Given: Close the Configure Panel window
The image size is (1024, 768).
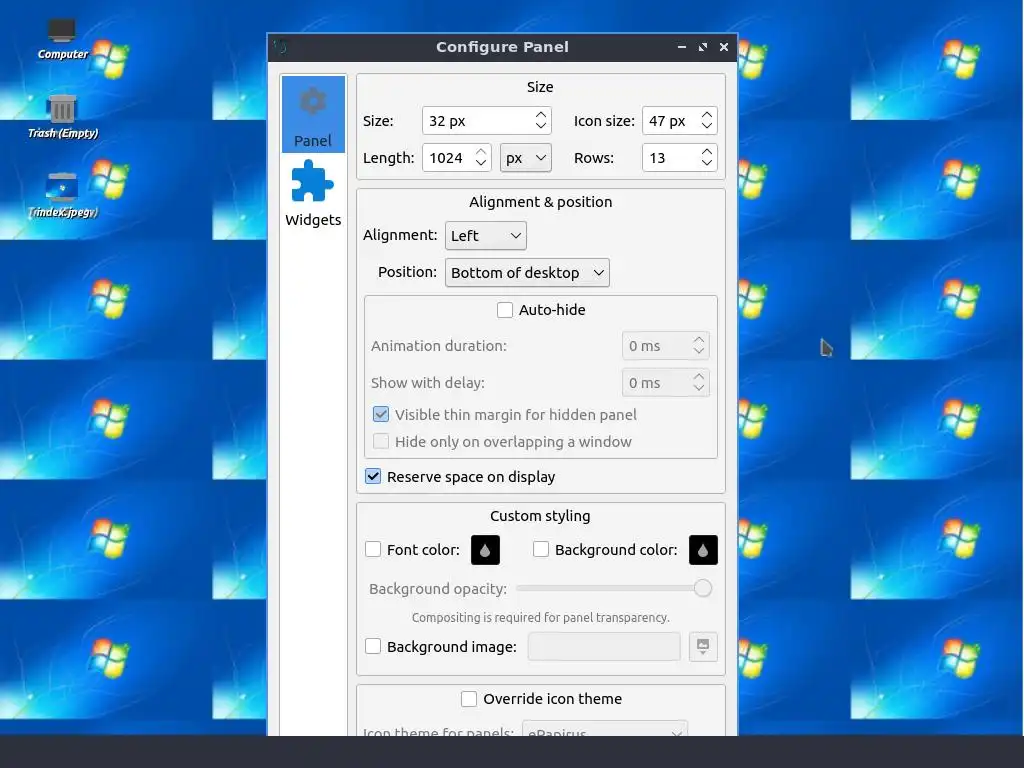Looking at the screenshot, I should click(724, 47).
